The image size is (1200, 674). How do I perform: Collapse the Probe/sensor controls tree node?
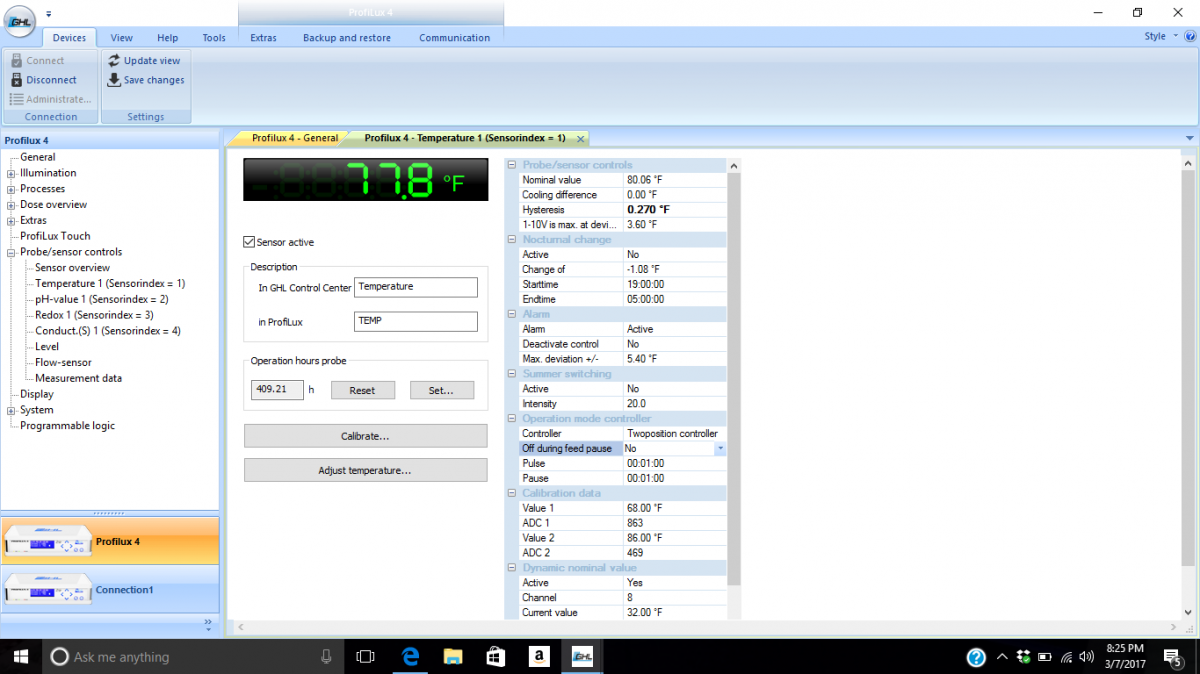(11, 252)
